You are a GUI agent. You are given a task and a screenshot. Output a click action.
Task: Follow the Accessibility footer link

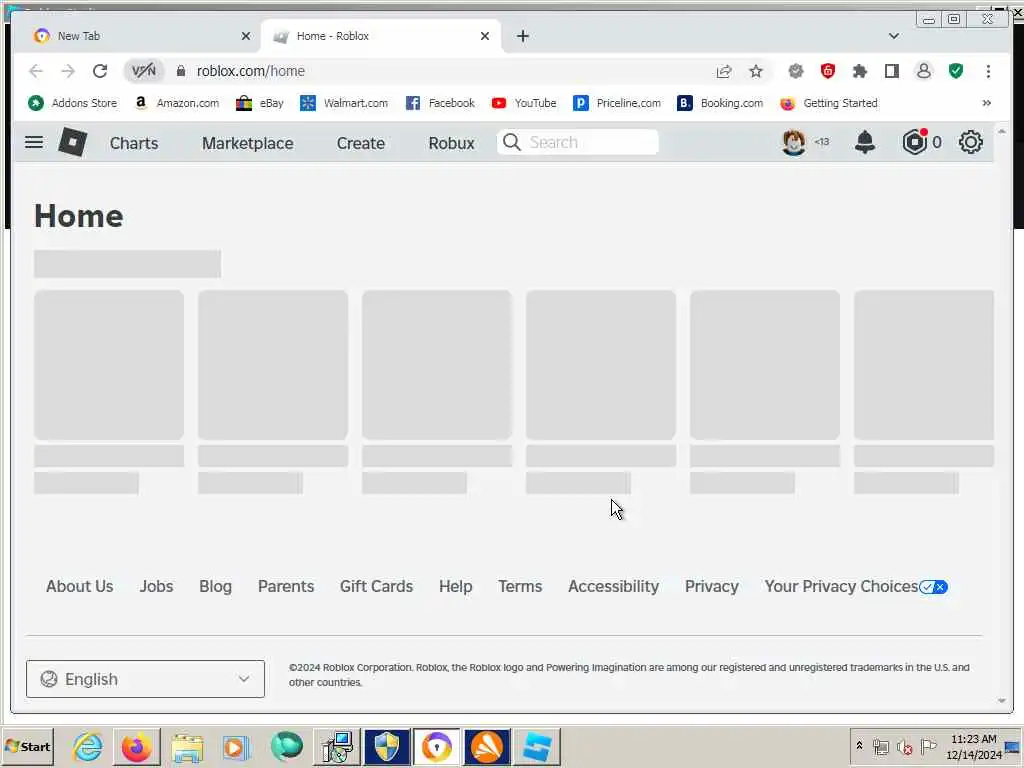pyautogui.click(x=613, y=586)
